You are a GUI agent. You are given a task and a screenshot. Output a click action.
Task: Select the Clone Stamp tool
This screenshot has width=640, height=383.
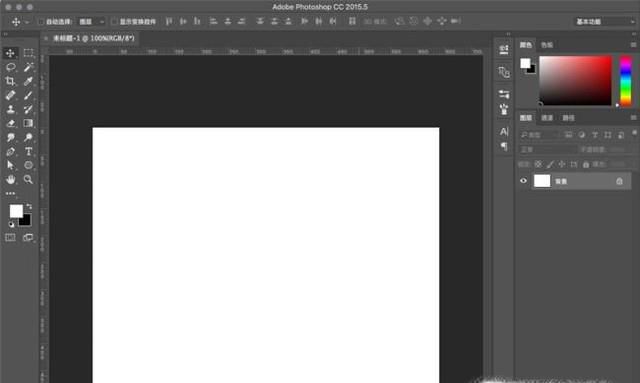point(10,109)
